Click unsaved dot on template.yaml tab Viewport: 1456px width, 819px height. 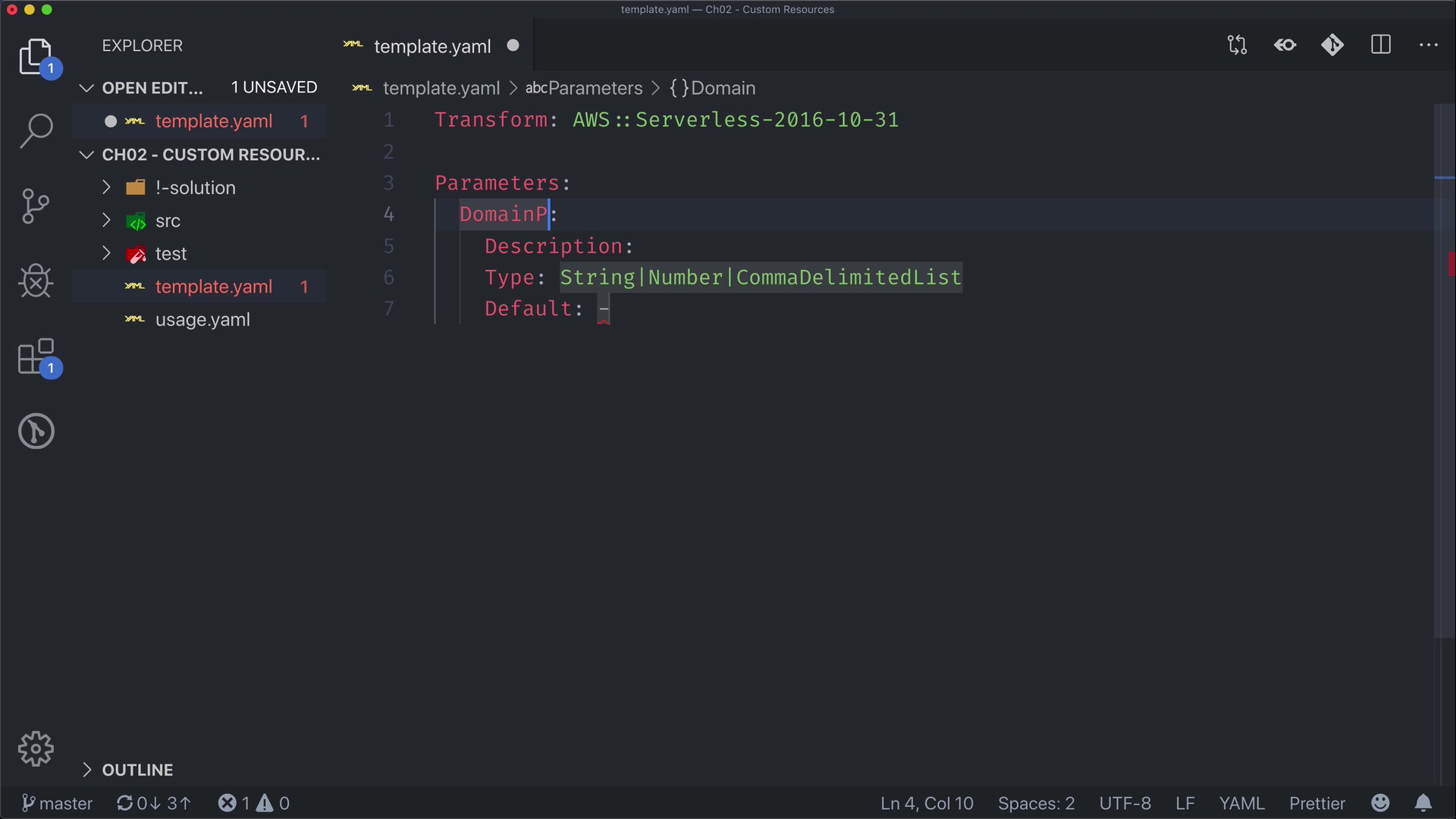point(513,45)
